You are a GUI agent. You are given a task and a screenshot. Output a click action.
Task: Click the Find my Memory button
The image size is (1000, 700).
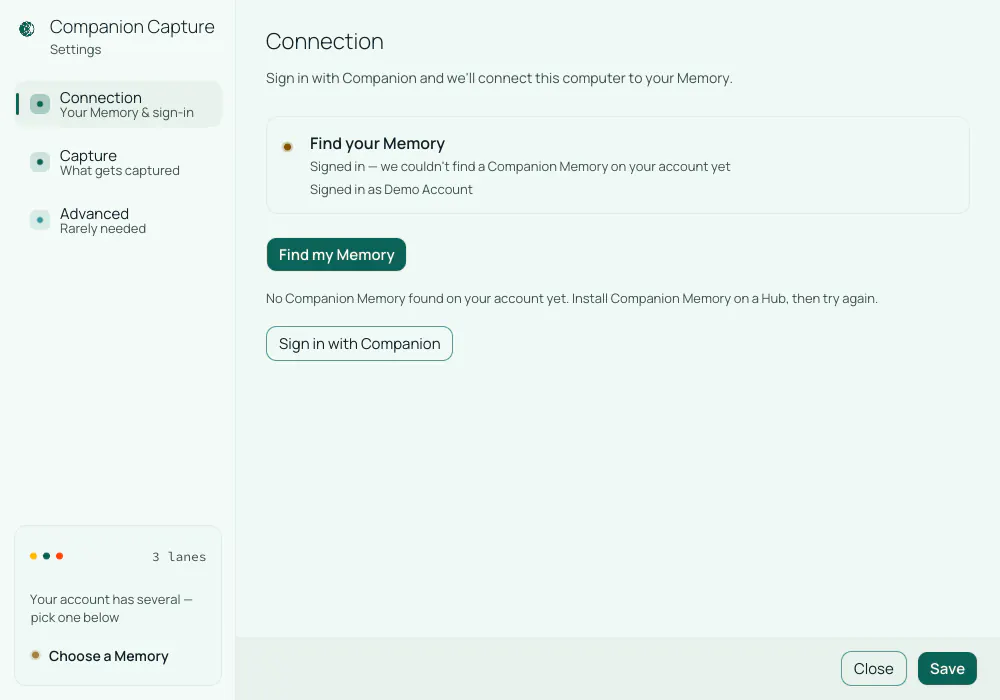(336, 254)
